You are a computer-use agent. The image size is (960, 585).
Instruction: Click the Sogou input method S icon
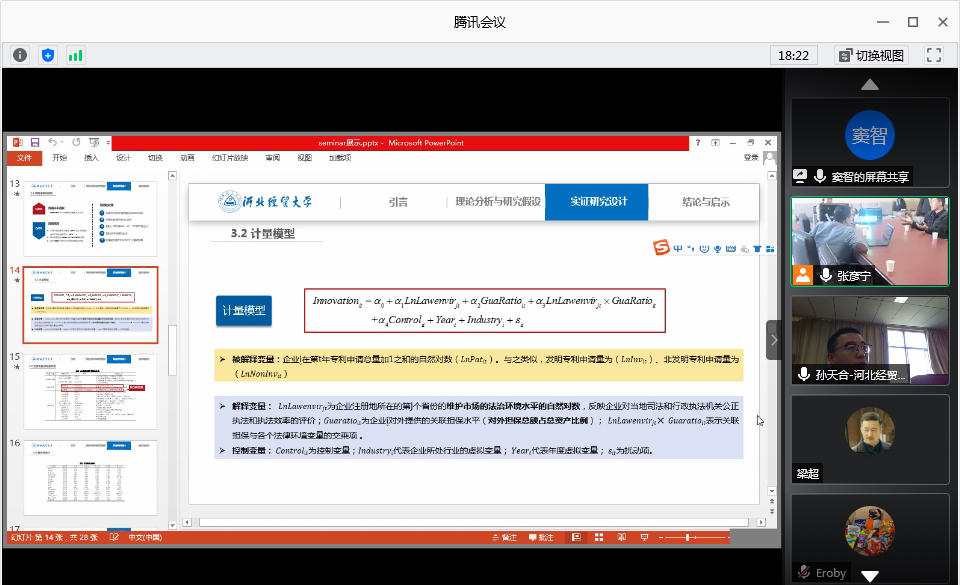[660, 247]
